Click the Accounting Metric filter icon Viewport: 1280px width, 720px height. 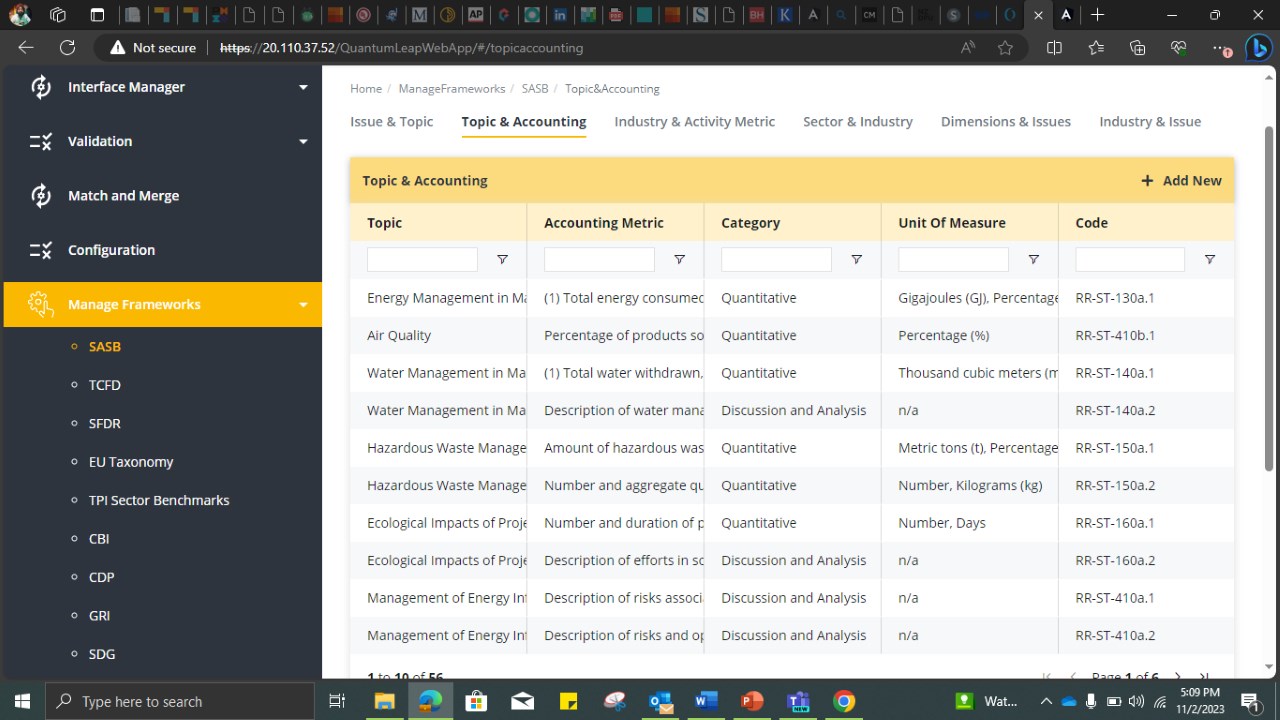point(679,260)
